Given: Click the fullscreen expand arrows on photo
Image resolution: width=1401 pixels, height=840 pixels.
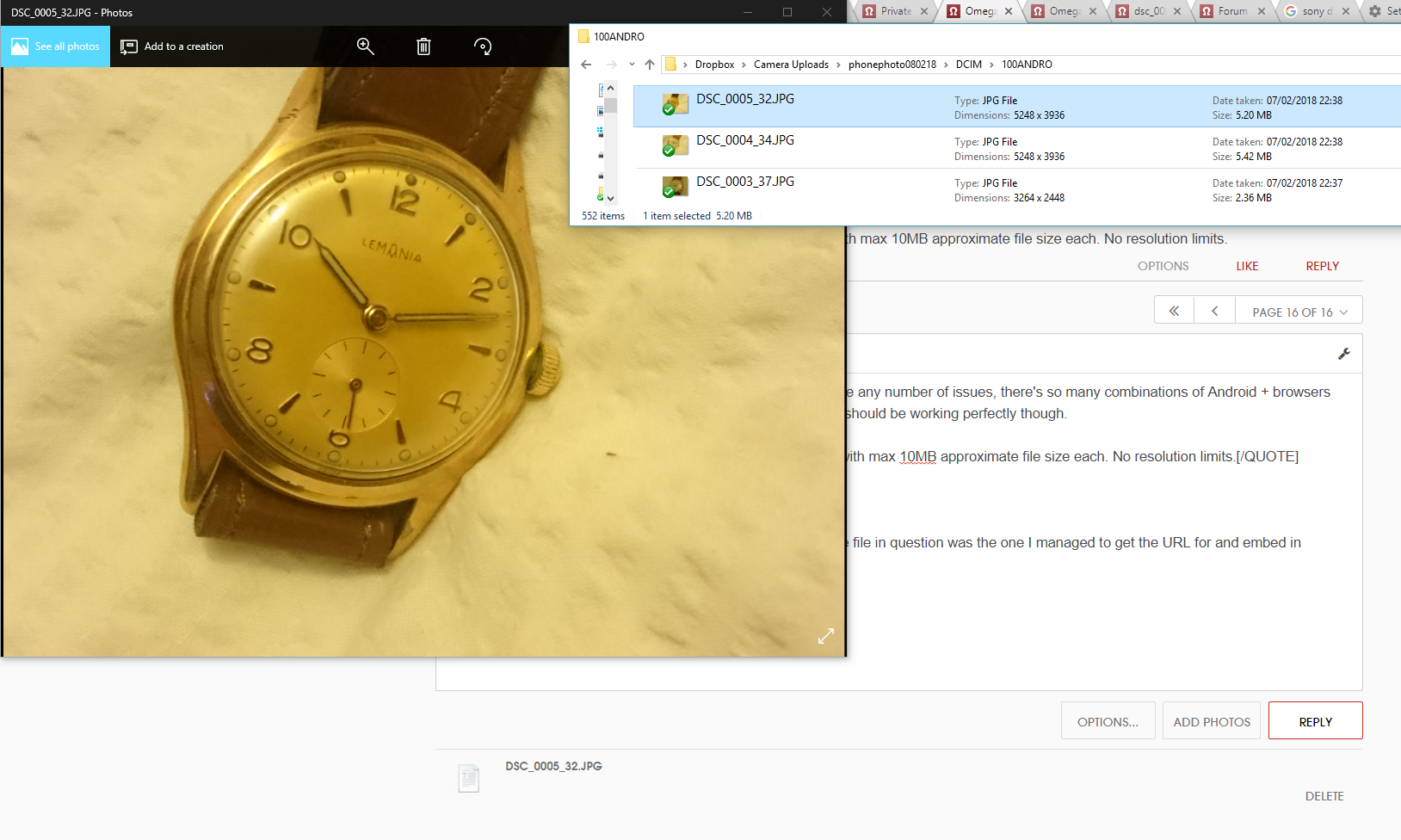Looking at the screenshot, I should (x=825, y=636).
